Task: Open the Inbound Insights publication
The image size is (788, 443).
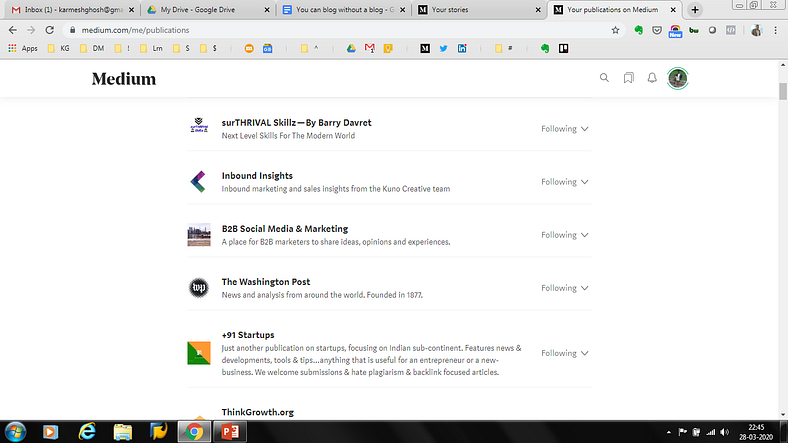Action: point(257,176)
